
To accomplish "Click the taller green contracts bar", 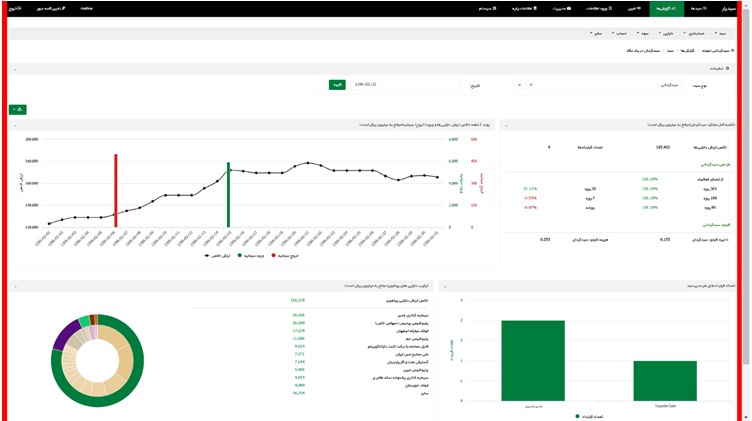I will coord(533,361).
